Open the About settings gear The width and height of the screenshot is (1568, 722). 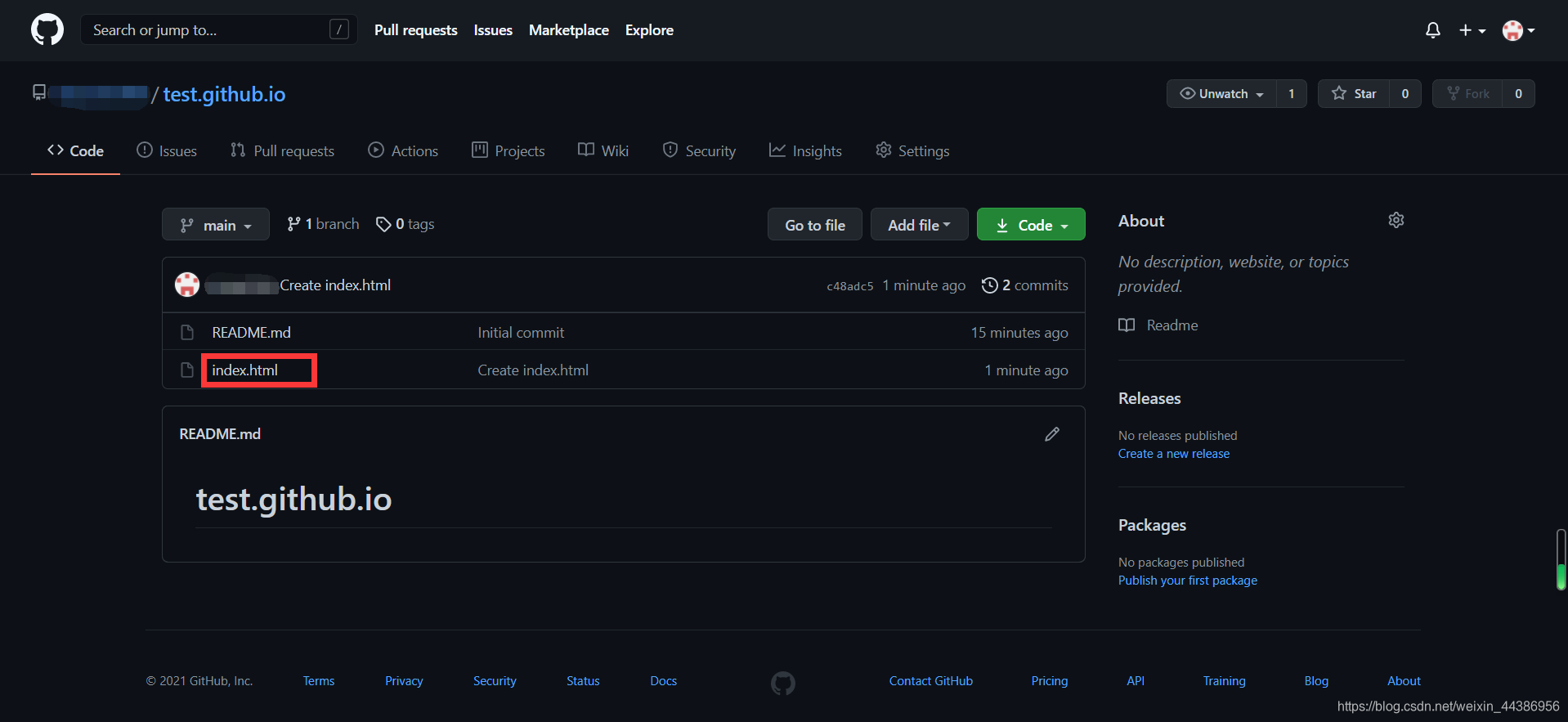tap(1396, 220)
